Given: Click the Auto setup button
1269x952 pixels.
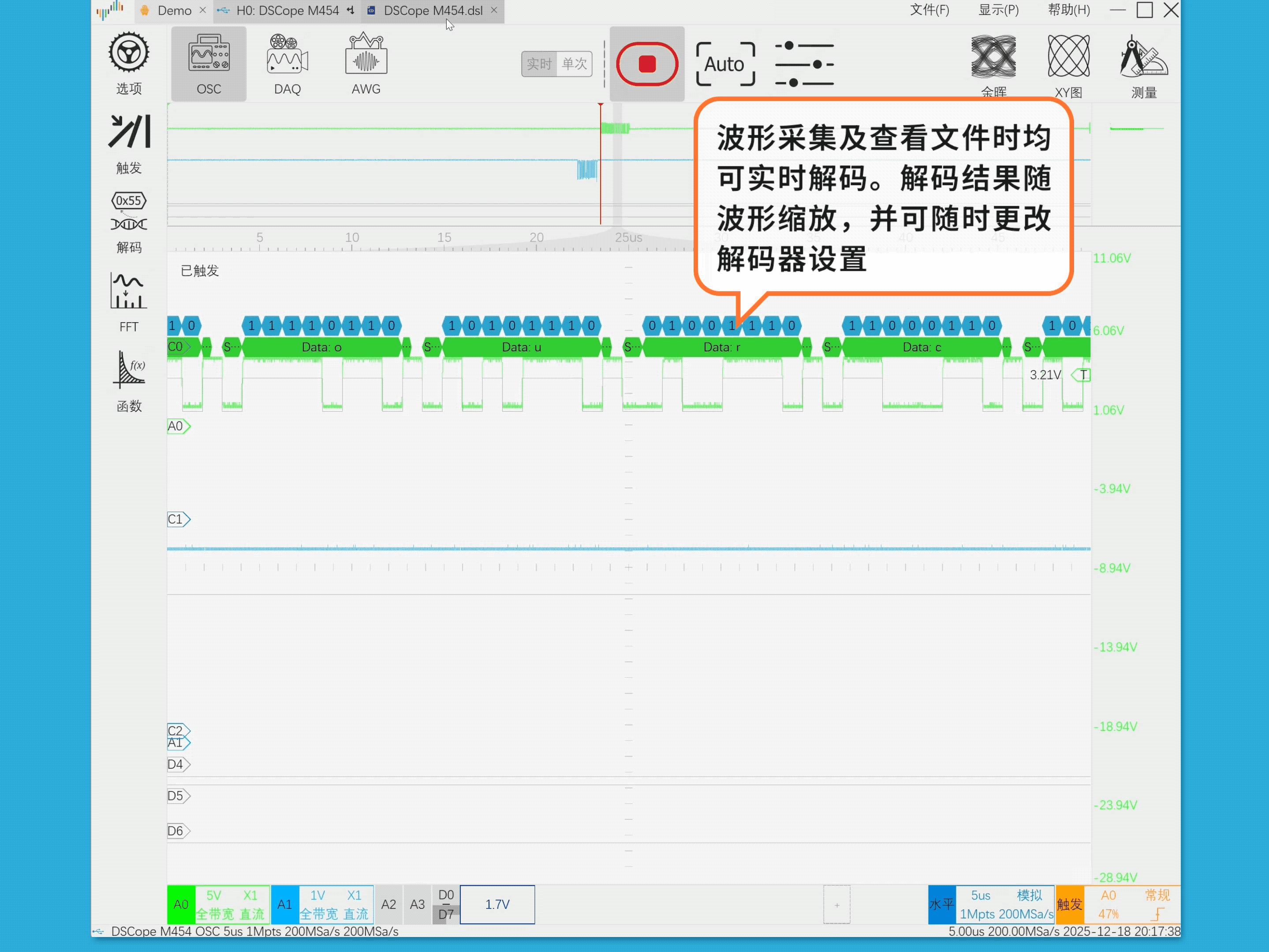Looking at the screenshot, I should coord(724,63).
